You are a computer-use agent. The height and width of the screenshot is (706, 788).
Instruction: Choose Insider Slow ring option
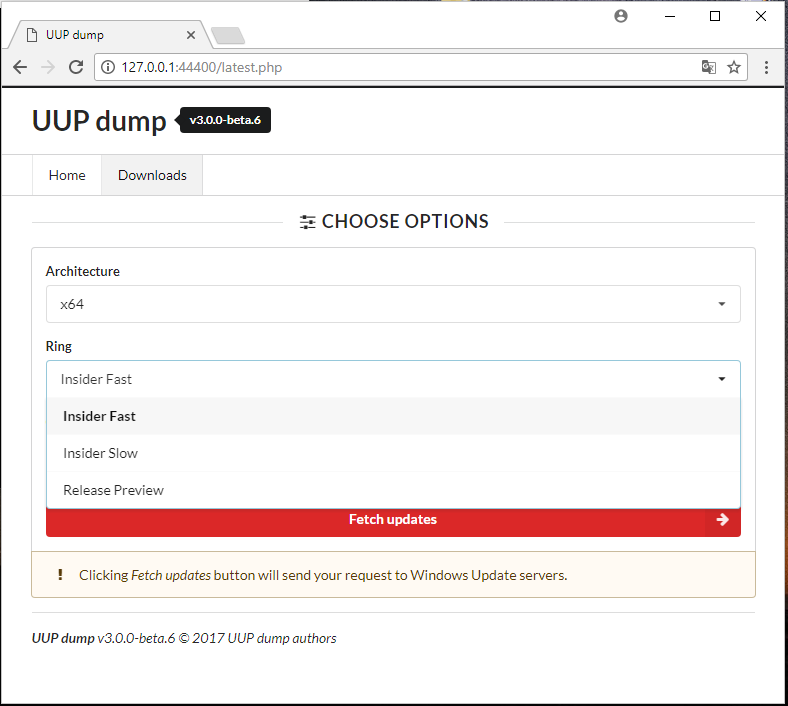click(393, 453)
